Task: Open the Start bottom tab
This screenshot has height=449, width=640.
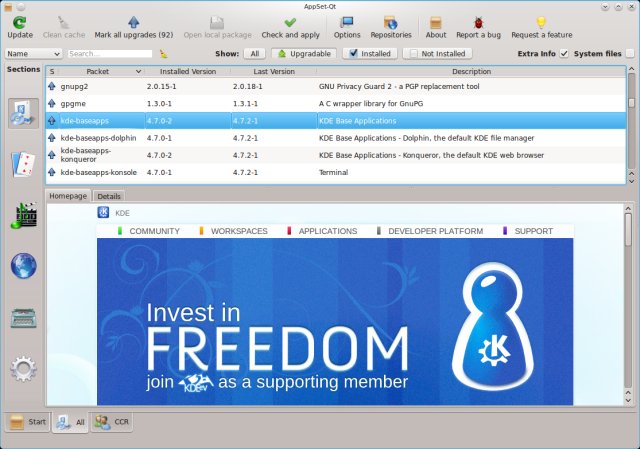Action: coord(28,422)
